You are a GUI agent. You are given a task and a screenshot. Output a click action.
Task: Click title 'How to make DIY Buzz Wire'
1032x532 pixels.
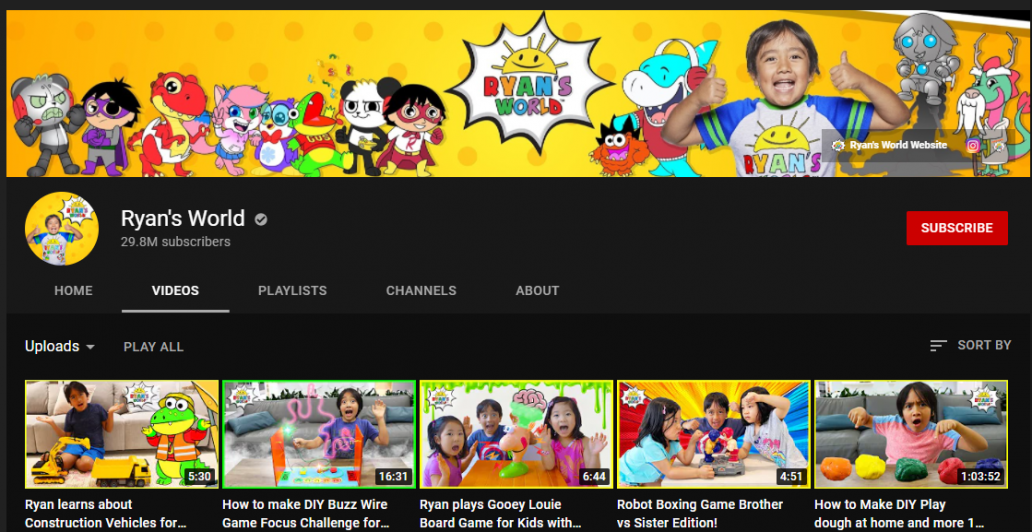[305, 514]
